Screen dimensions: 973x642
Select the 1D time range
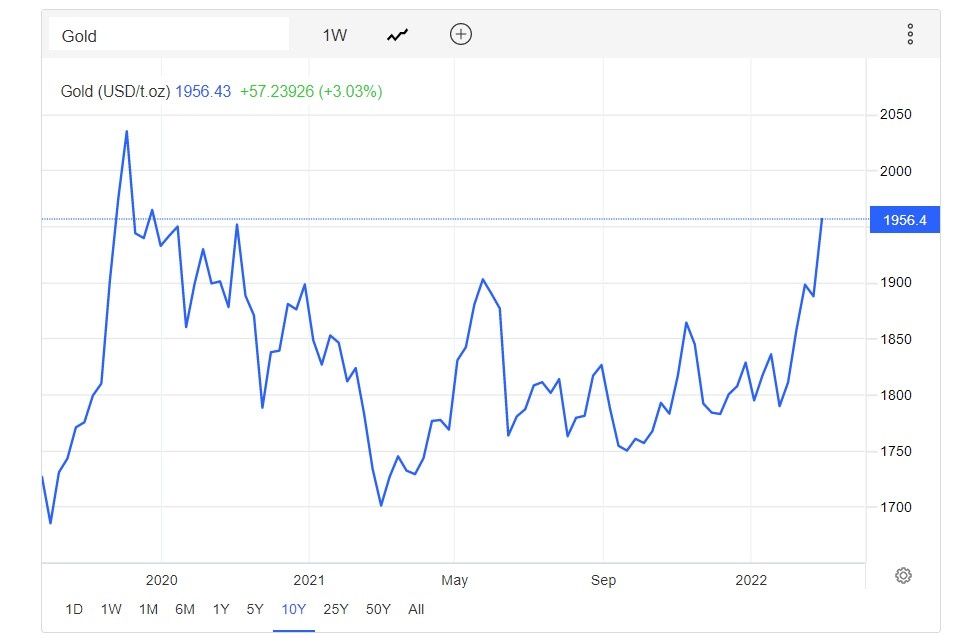tap(74, 609)
